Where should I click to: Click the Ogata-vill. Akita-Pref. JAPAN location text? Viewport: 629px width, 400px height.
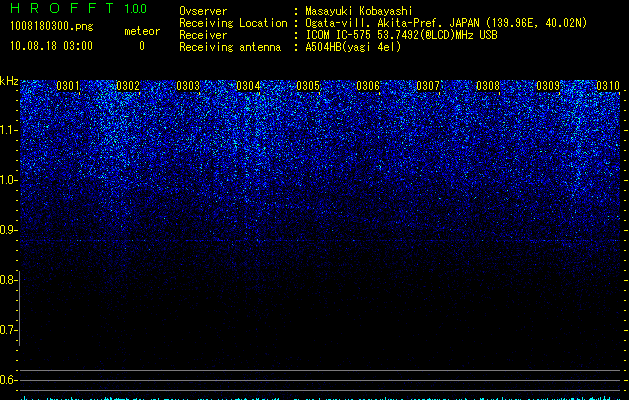click(393, 23)
